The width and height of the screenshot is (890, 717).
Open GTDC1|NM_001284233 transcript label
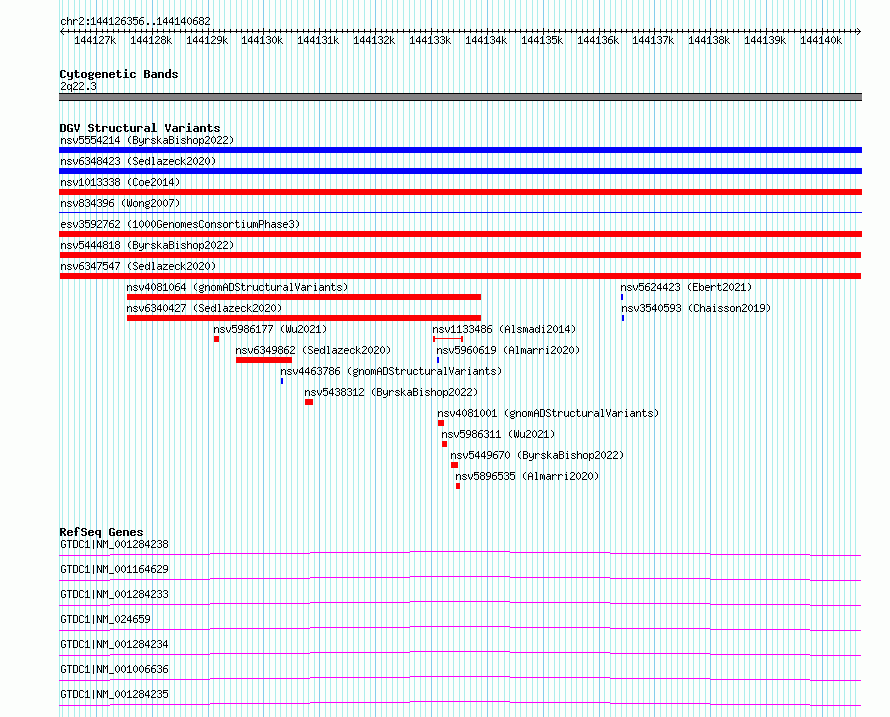pos(114,594)
